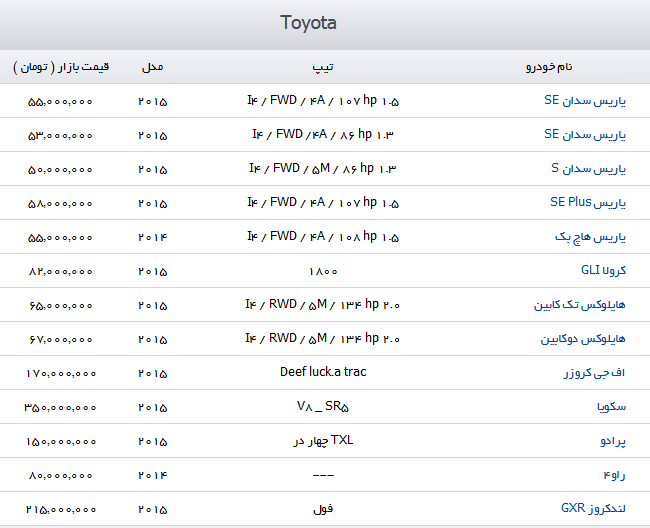Select the 350,000,000 price cell
Image resolution: width=650 pixels, height=528 pixels.
pos(60,407)
